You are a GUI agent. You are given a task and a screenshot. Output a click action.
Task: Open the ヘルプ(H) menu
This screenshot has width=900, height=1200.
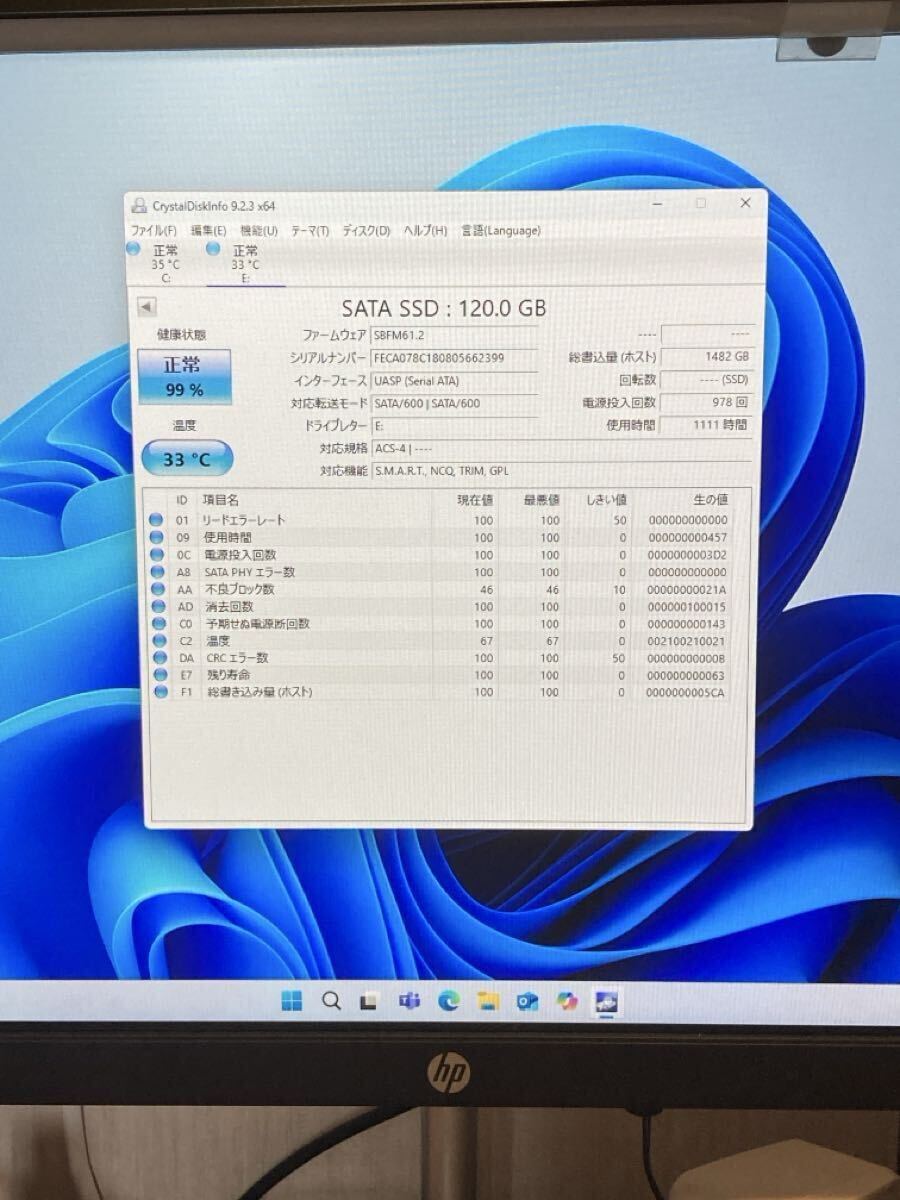tap(425, 231)
